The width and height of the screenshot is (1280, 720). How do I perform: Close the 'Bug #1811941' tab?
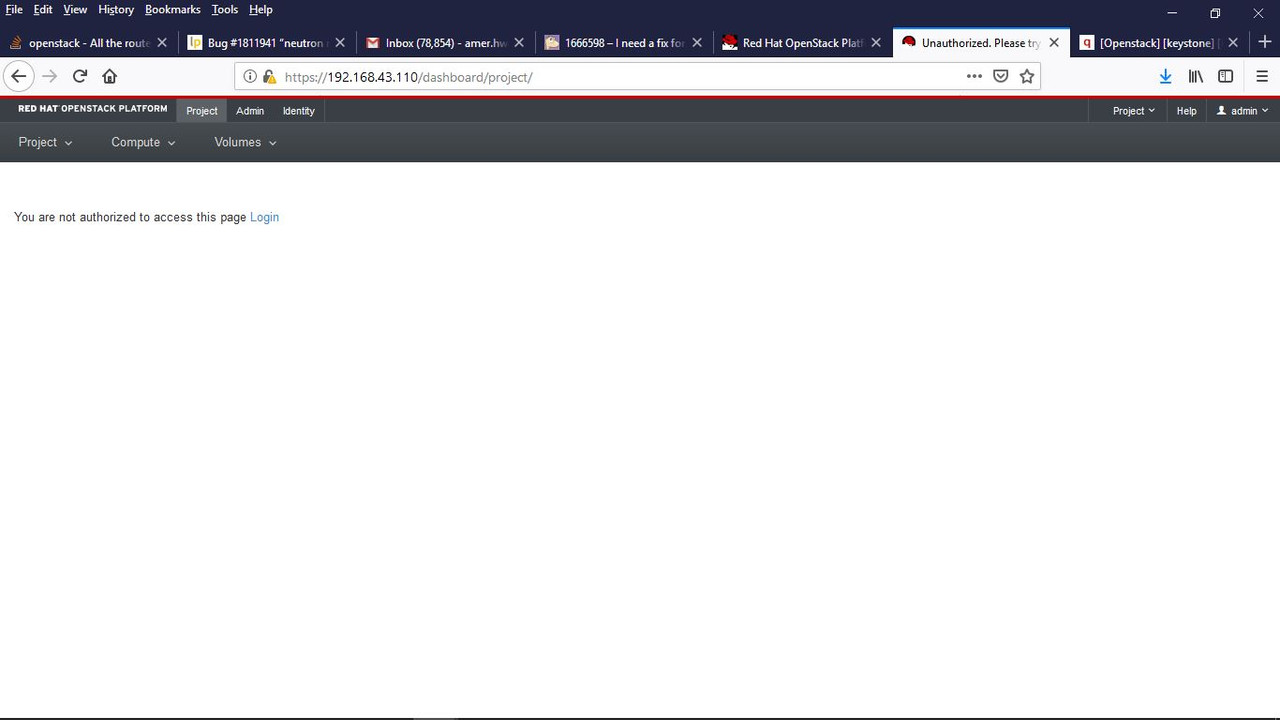(x=340, y=43)
